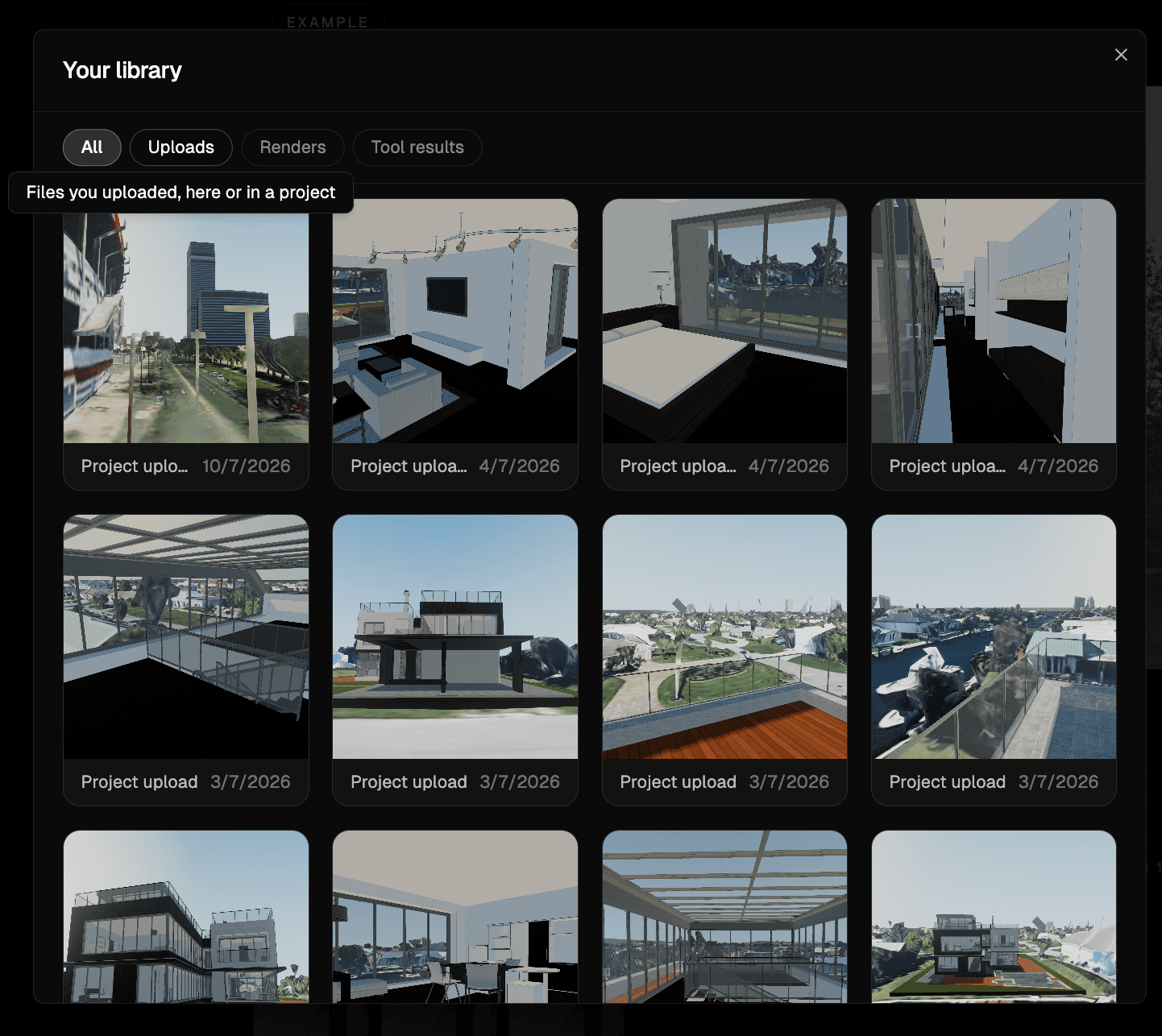Open the Renders tab
Screen dimensions: 1162x1036
pos(293,147)
